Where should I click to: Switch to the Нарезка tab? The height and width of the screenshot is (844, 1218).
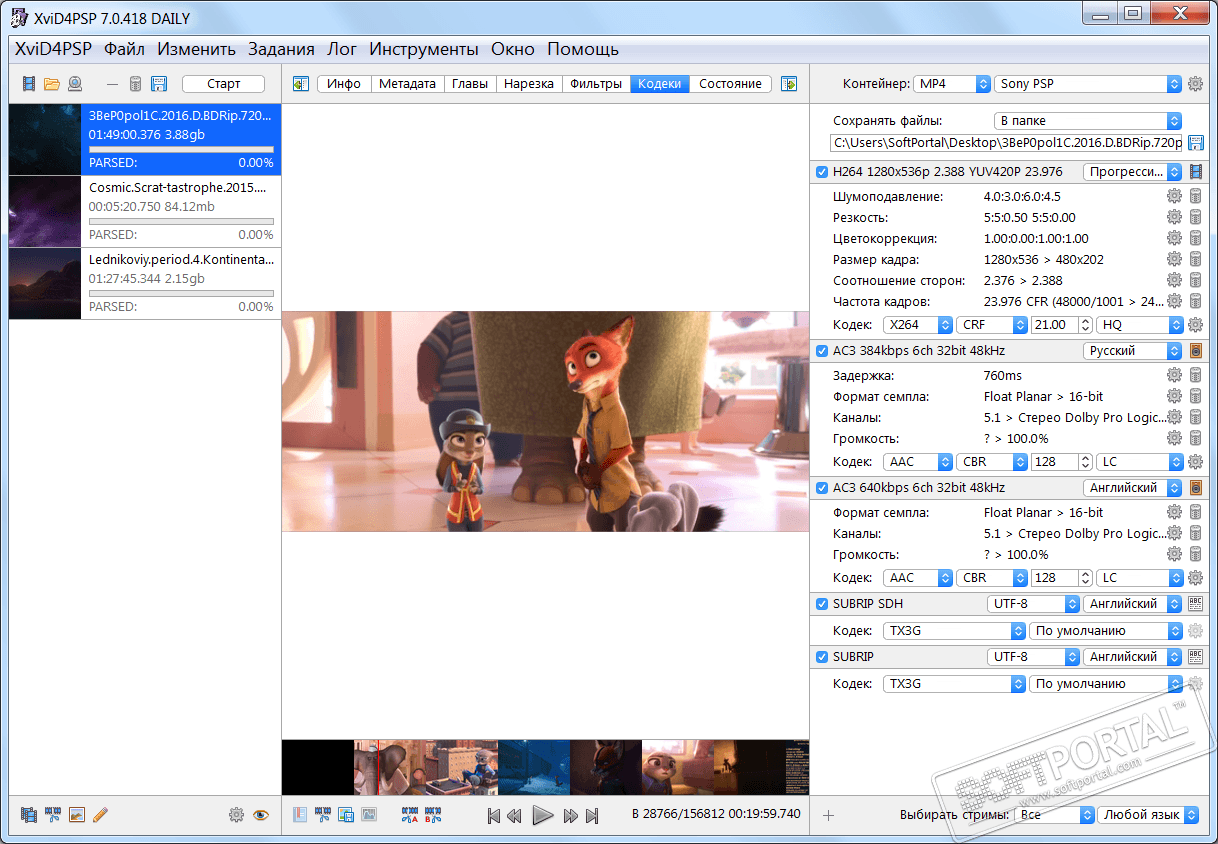click(529, 84)
